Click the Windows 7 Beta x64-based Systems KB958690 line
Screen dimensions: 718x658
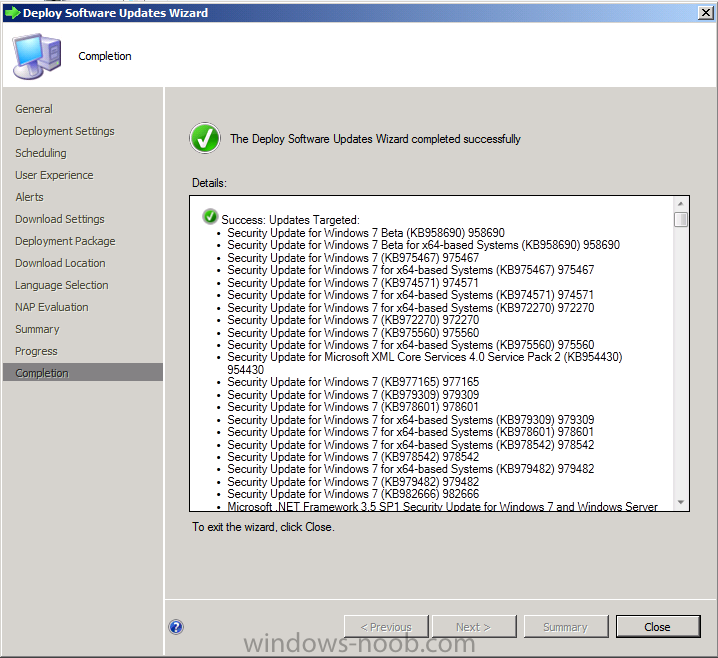pos(424,245)
